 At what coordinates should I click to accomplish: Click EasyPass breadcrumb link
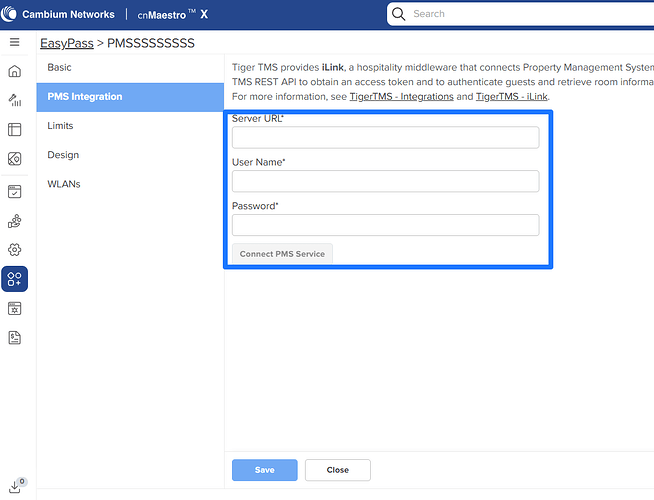click(x=67, y=43)
